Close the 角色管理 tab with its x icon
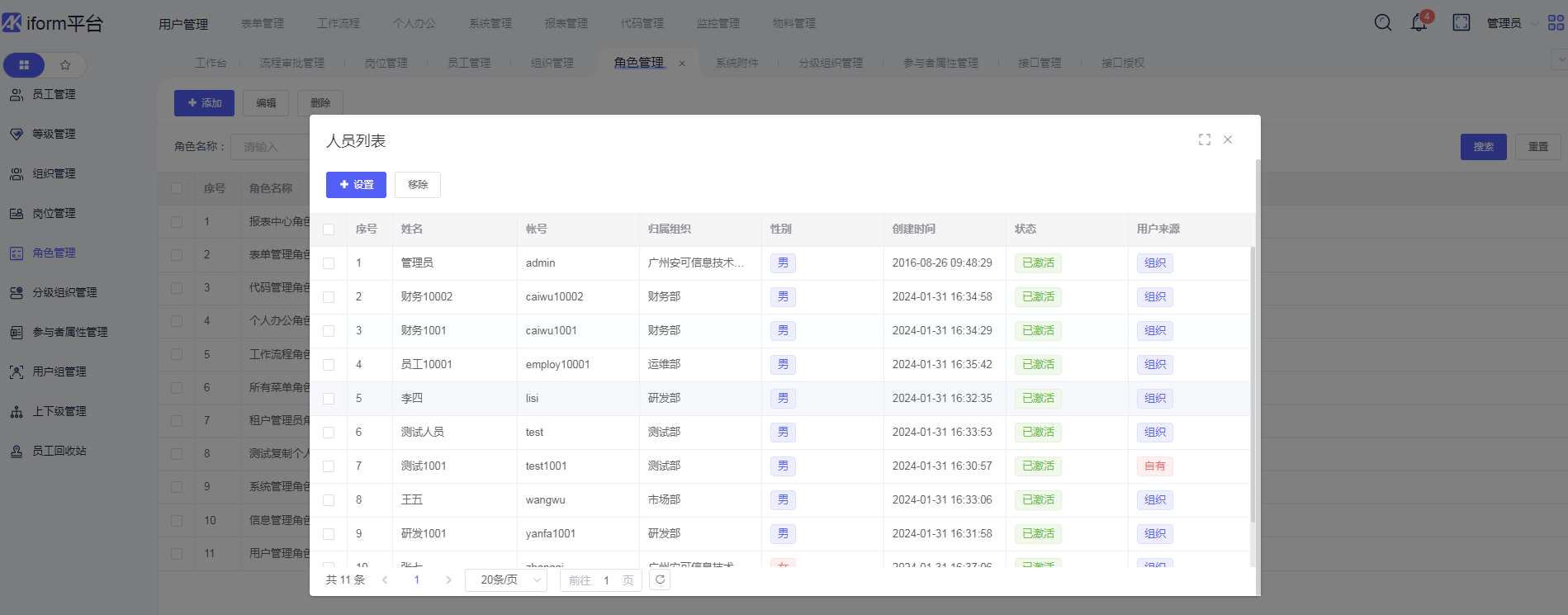Image resolution: width=1568 pixels, height=615 pixels. tap(682, 64)
